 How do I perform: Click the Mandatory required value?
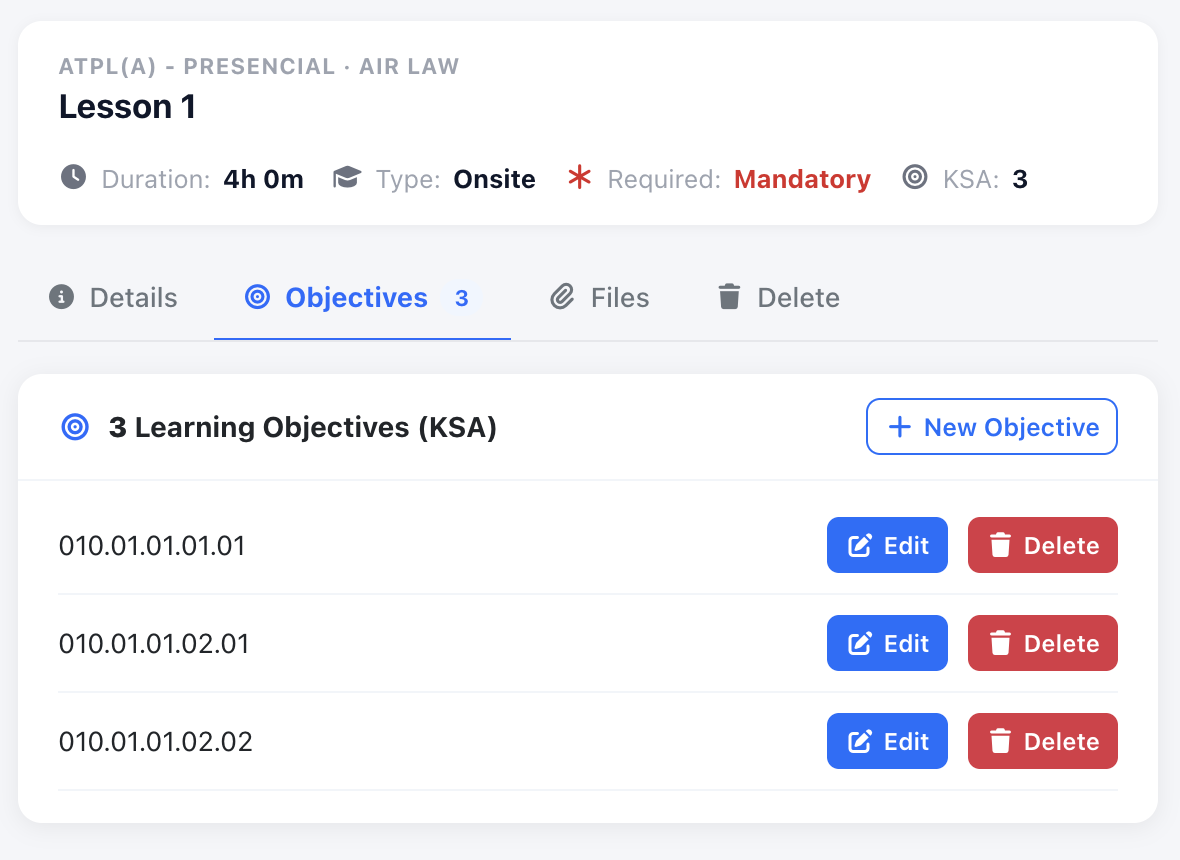point(802,179)
